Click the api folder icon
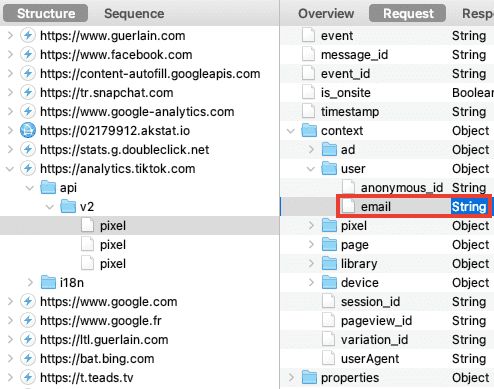This screenshot has width=494, height=389. click(x=48, y=187)
